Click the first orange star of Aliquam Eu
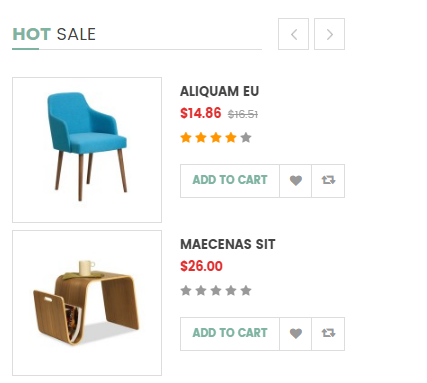Screen dimensions: 427x383 [x=186, y=137]
